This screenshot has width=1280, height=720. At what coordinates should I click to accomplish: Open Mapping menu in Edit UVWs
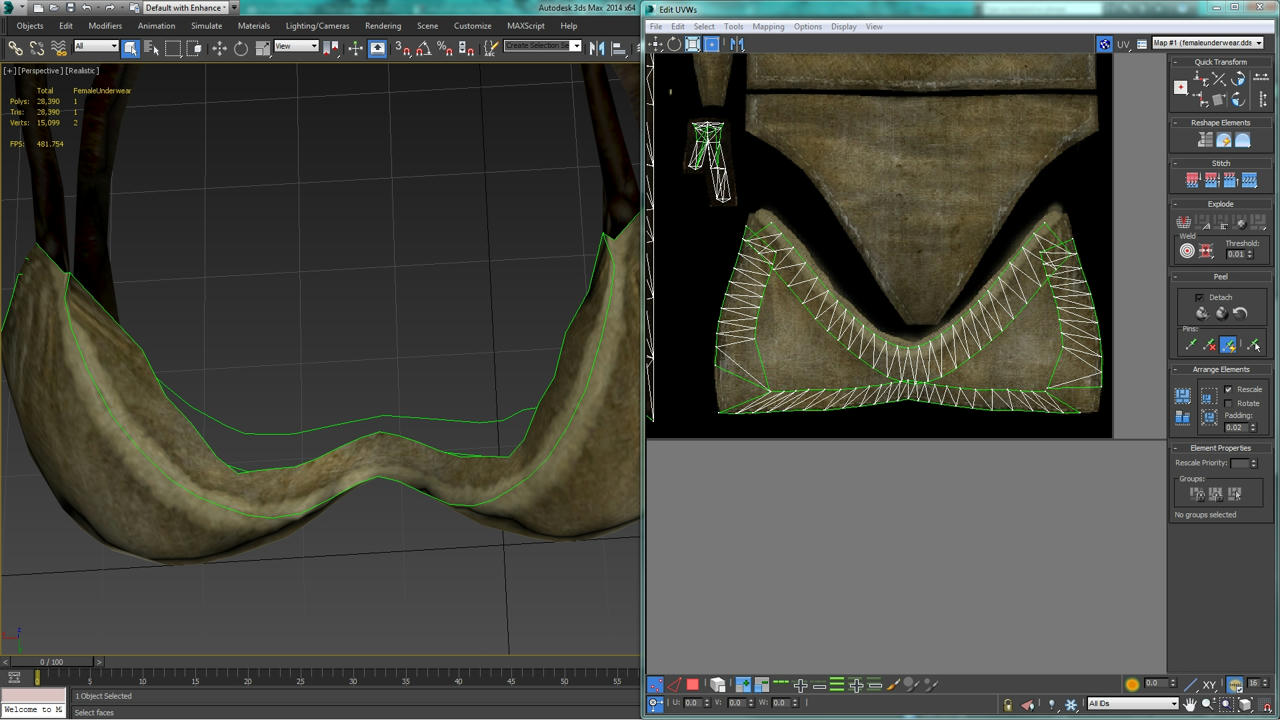coord(768,26)
